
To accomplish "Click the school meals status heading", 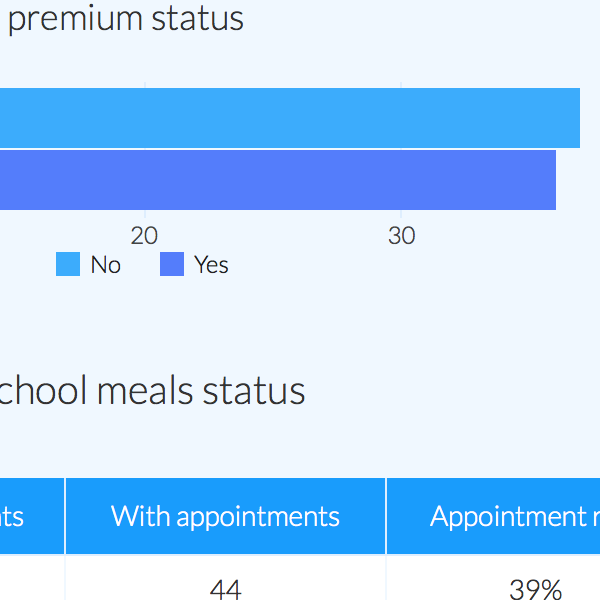I will [152, 390].
